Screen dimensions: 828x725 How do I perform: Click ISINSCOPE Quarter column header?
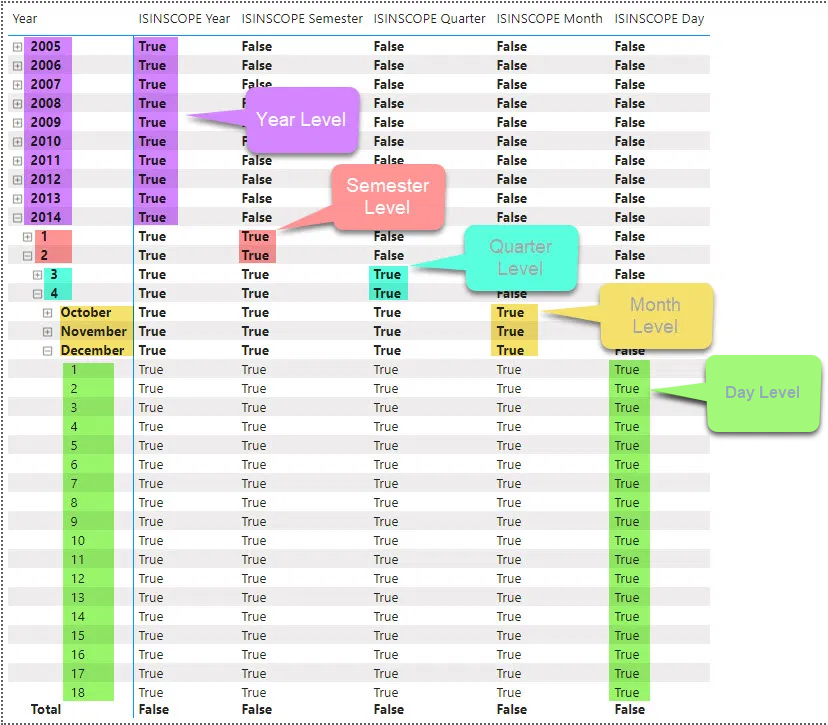429,18
